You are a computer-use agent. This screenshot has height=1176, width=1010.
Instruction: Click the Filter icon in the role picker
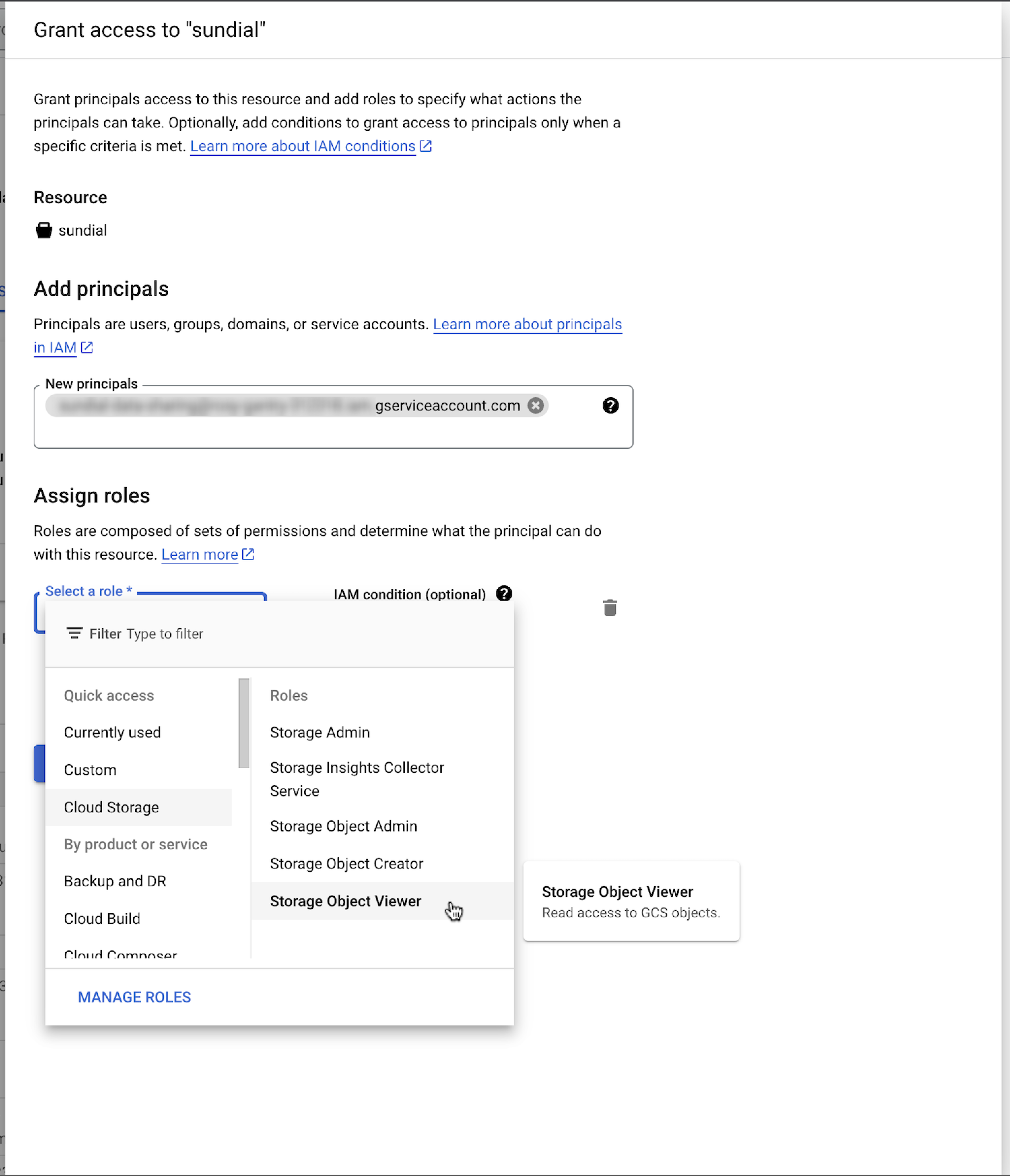(74, 634)
